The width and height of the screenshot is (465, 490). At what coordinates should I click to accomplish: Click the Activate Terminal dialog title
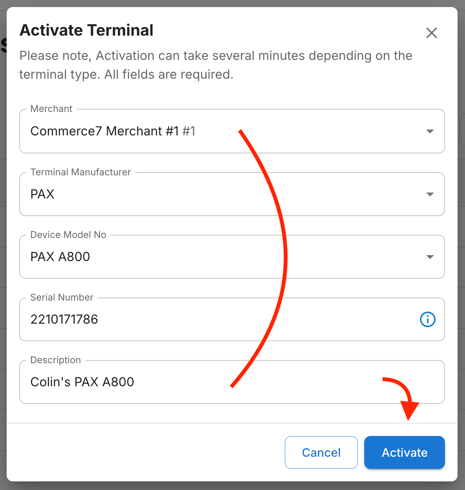coord(86,30)
